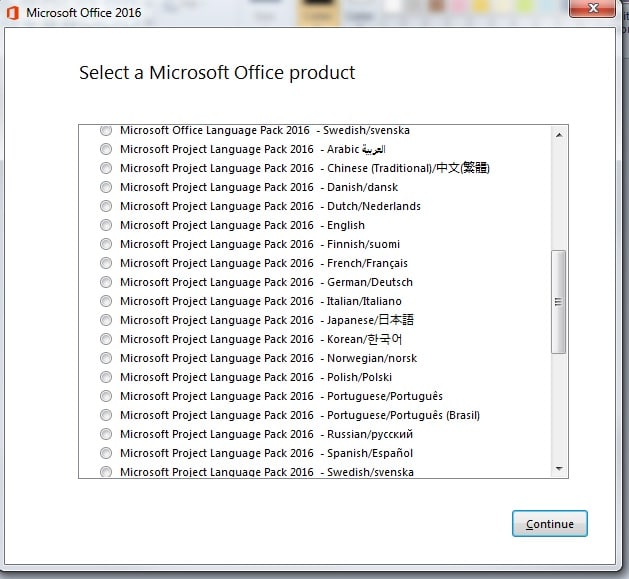This screenshot has width=629, height=579.
Task: Close the Microsoft Office 2016 dialog
Action: coord(592,8)
